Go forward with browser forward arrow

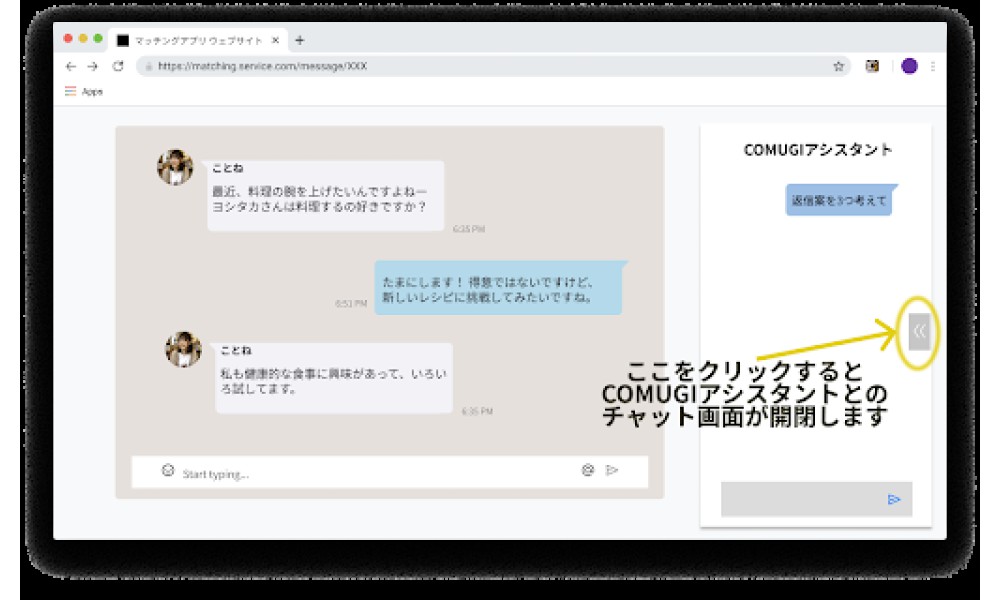point(93,66)
